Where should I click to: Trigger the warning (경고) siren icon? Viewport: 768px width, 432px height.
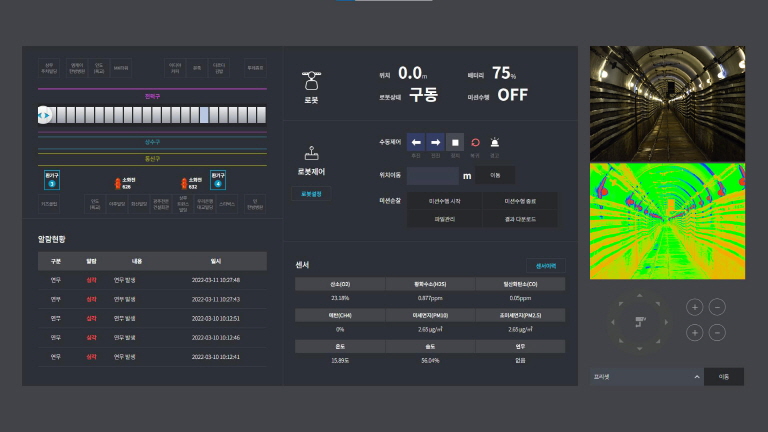click(494, 142)
